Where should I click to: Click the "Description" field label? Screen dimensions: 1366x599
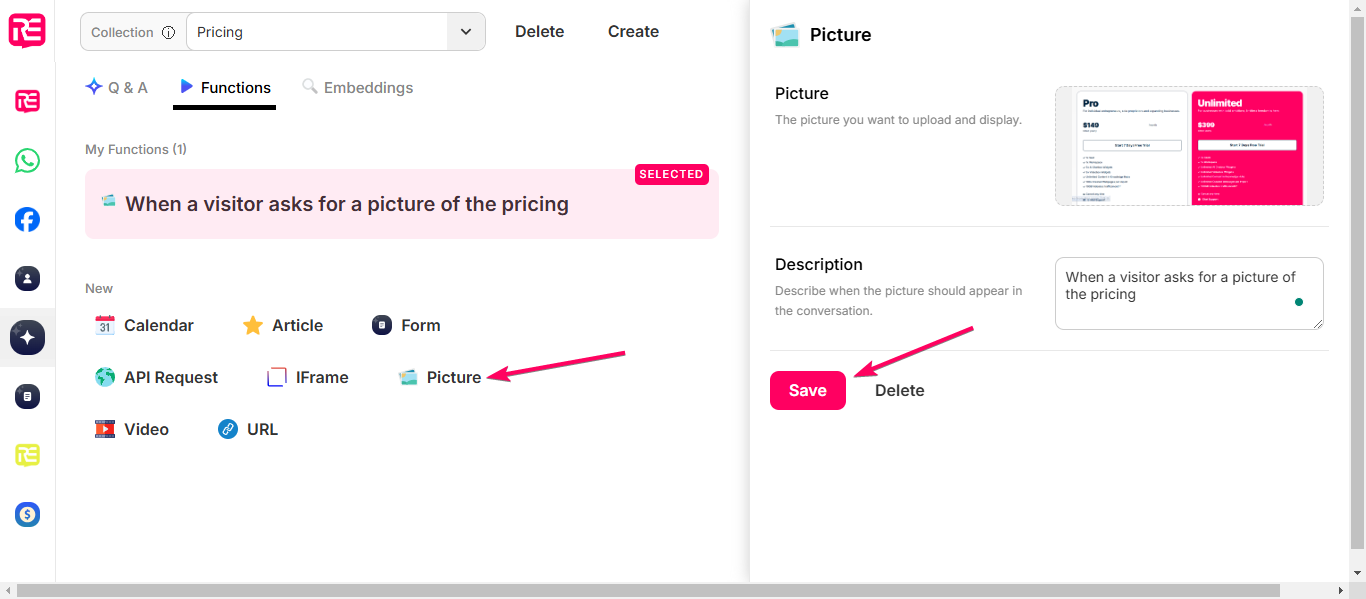click(x=819, y=265)
